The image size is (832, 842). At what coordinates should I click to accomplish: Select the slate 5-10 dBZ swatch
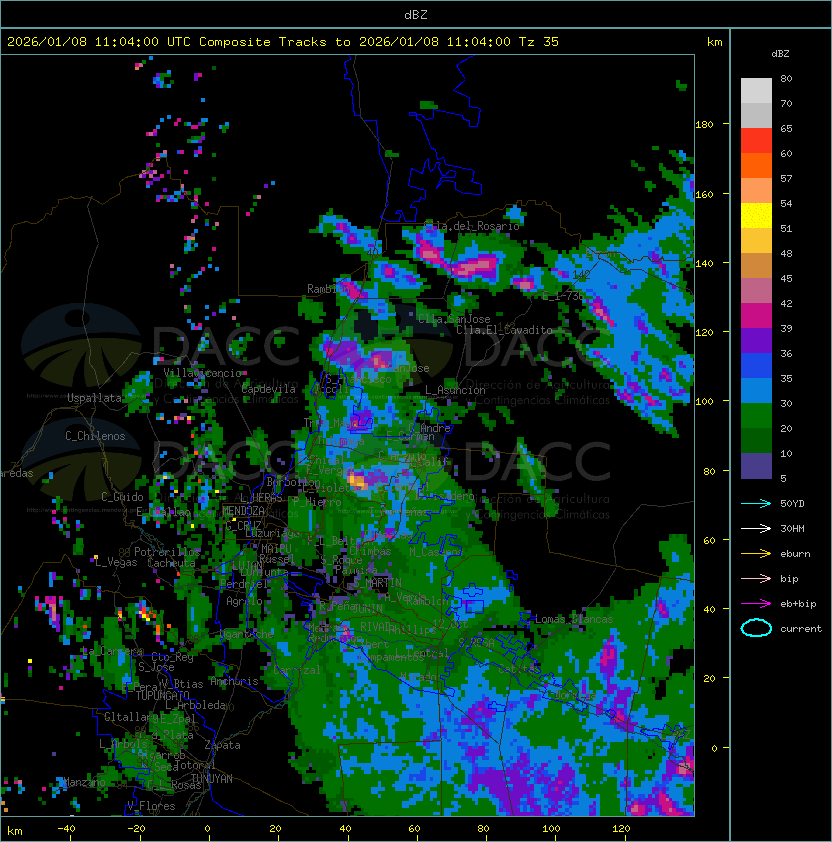pos(756,466)
